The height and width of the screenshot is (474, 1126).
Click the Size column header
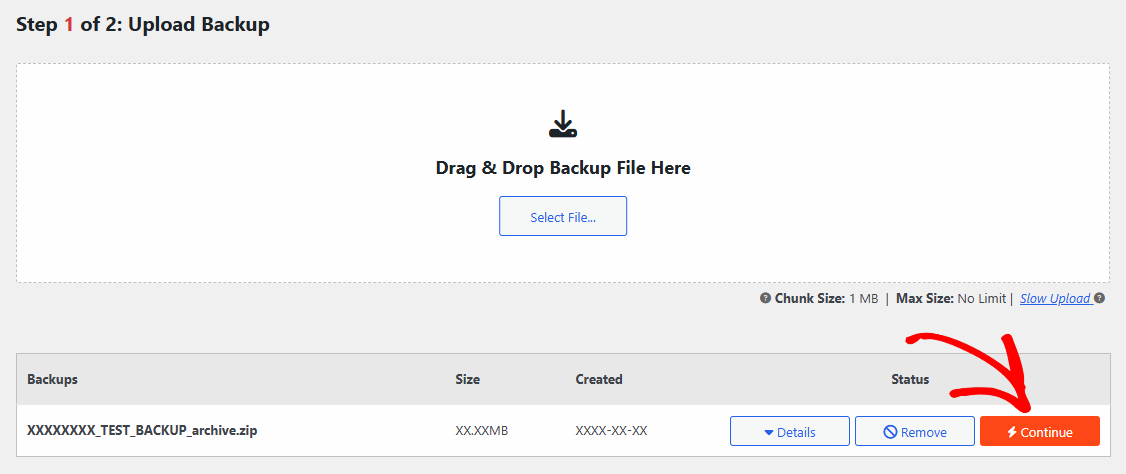tap(467, 379)
